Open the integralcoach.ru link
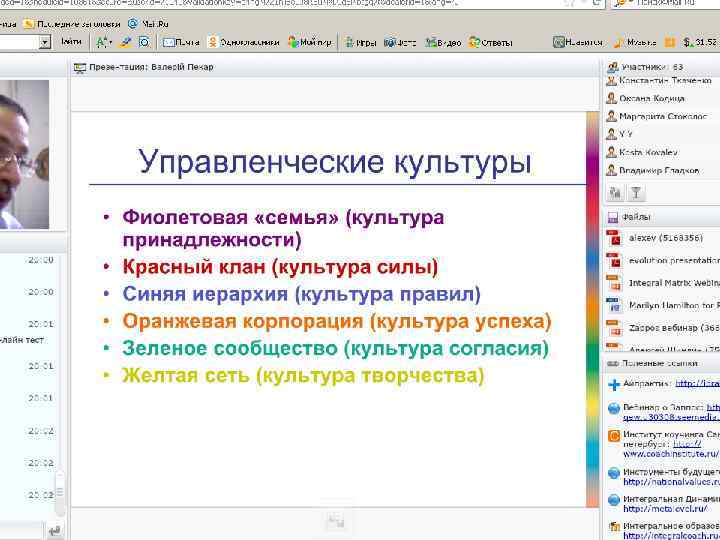This screenshot has height=540, width=720. [x=671, y=535]
